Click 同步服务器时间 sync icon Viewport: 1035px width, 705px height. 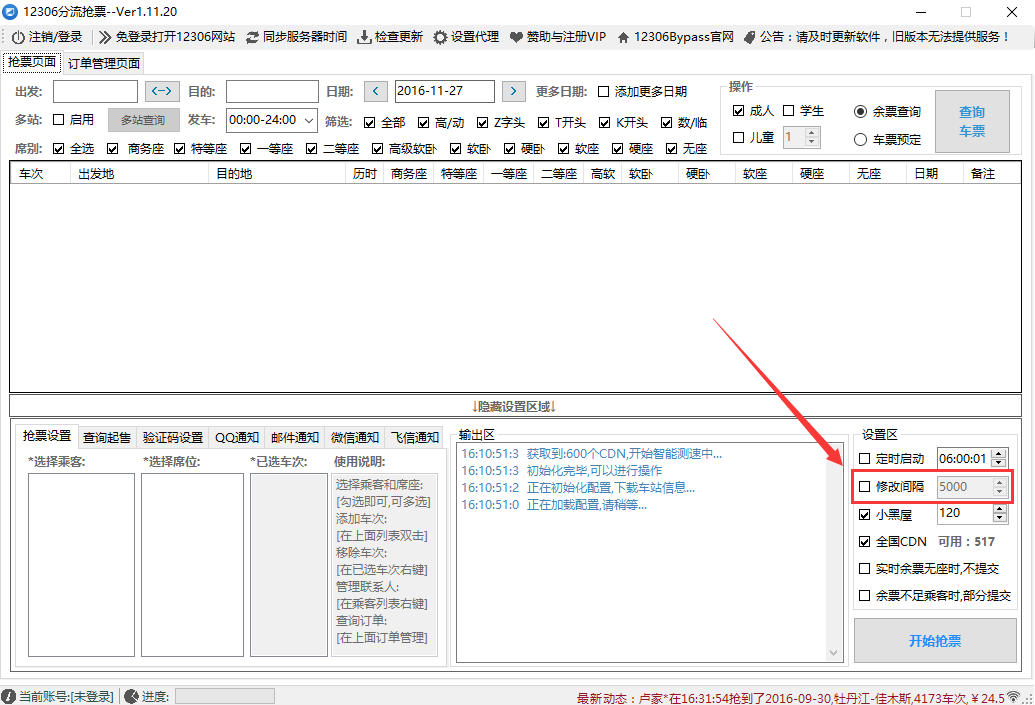click(x=252, y=38)
